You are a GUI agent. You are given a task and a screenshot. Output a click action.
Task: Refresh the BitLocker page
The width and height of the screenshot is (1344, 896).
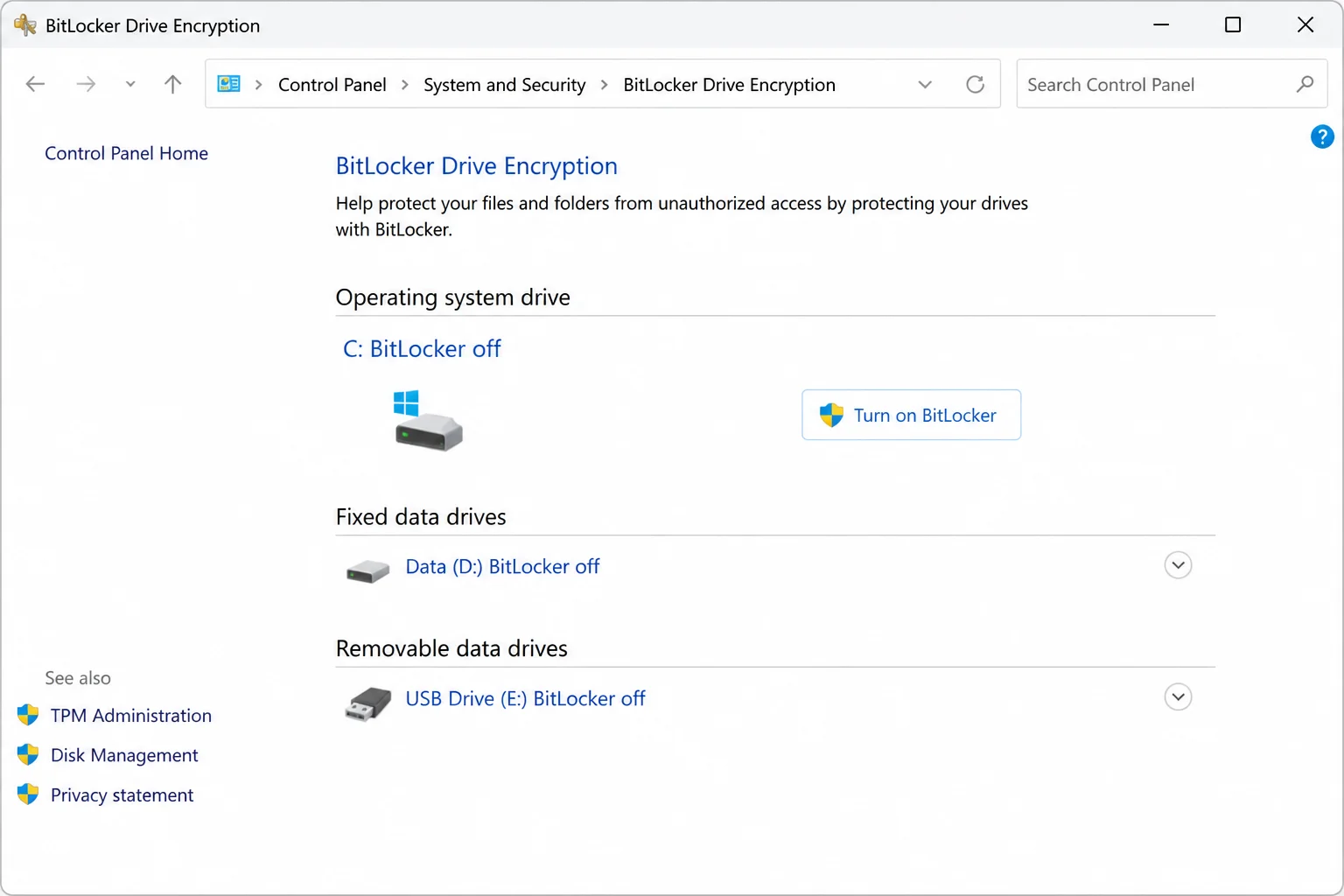975,84
